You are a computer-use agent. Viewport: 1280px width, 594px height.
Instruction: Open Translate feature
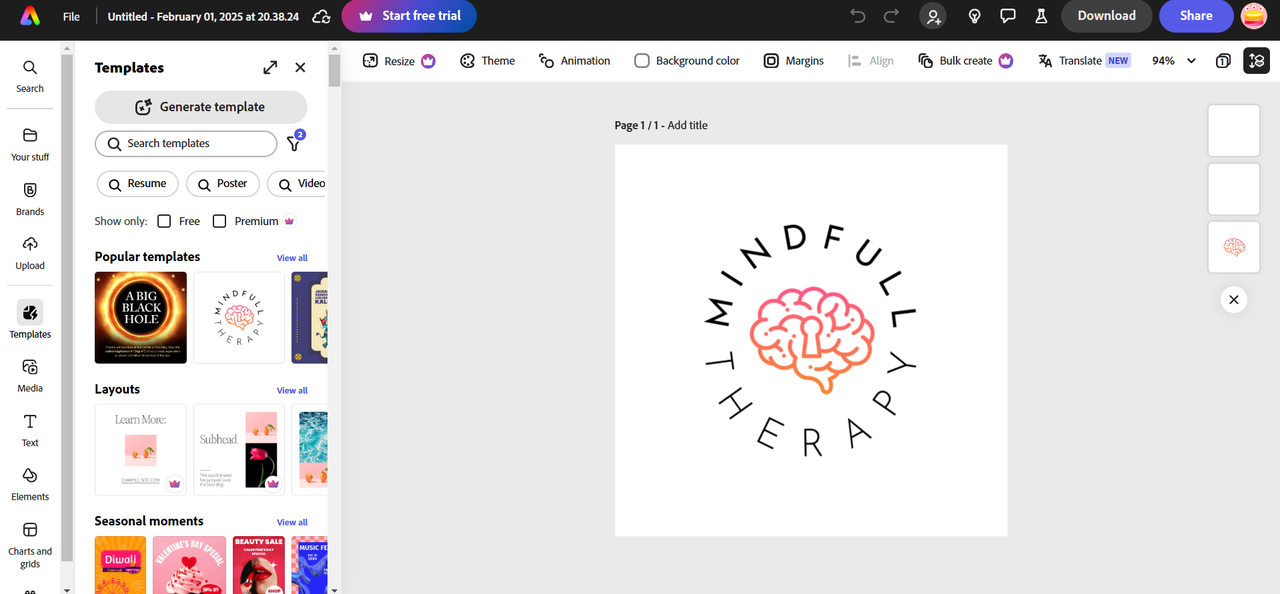click(1083, 61)
